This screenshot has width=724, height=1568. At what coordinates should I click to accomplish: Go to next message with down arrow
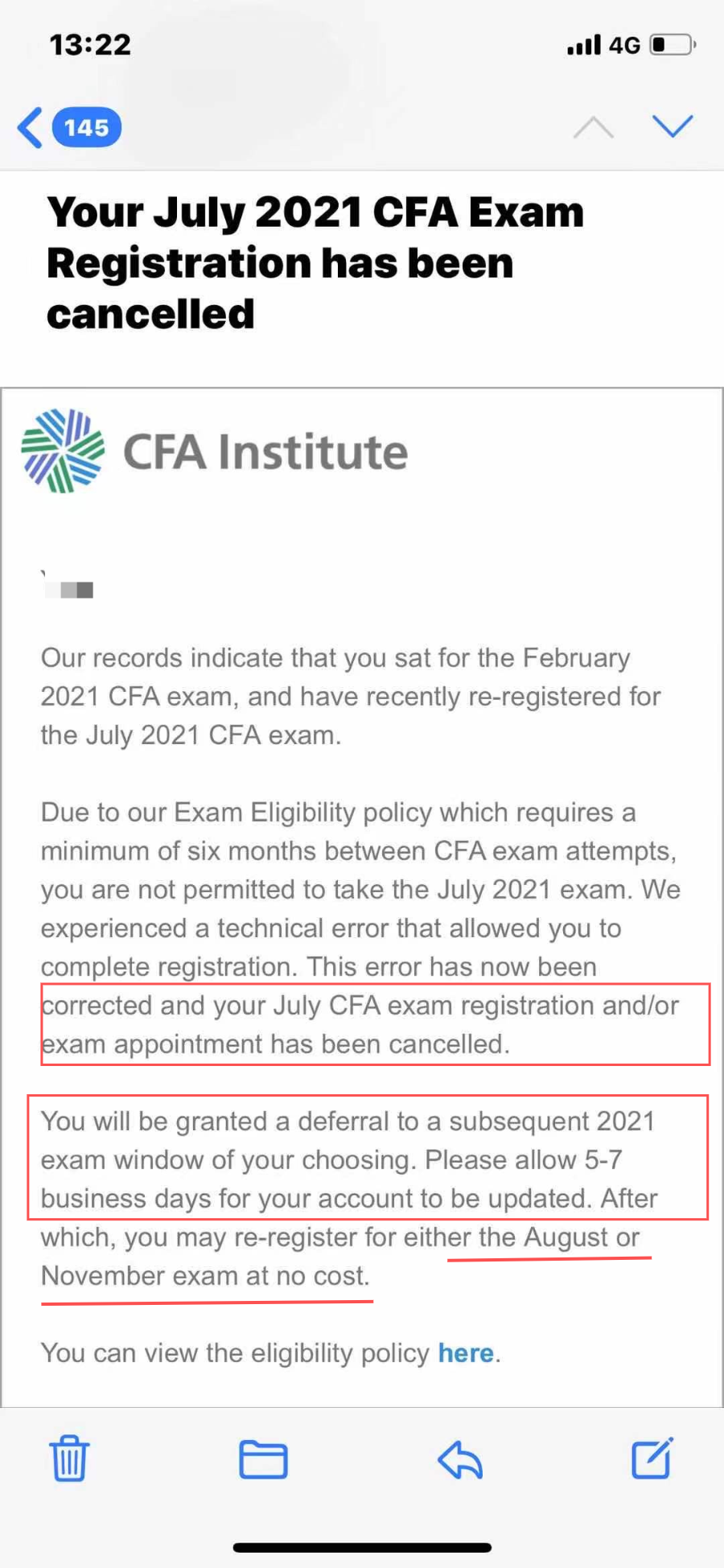[672, 126]
